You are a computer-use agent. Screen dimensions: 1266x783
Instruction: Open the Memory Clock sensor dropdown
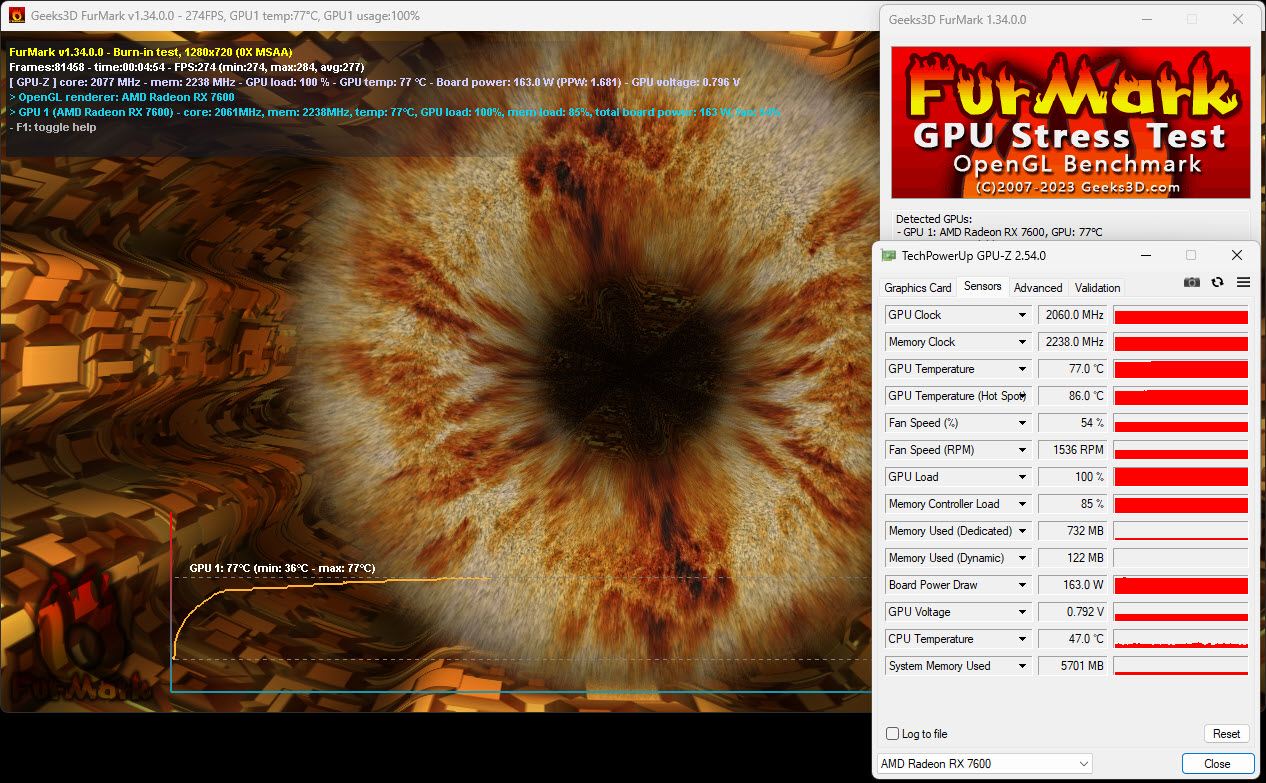(1022, 342)
